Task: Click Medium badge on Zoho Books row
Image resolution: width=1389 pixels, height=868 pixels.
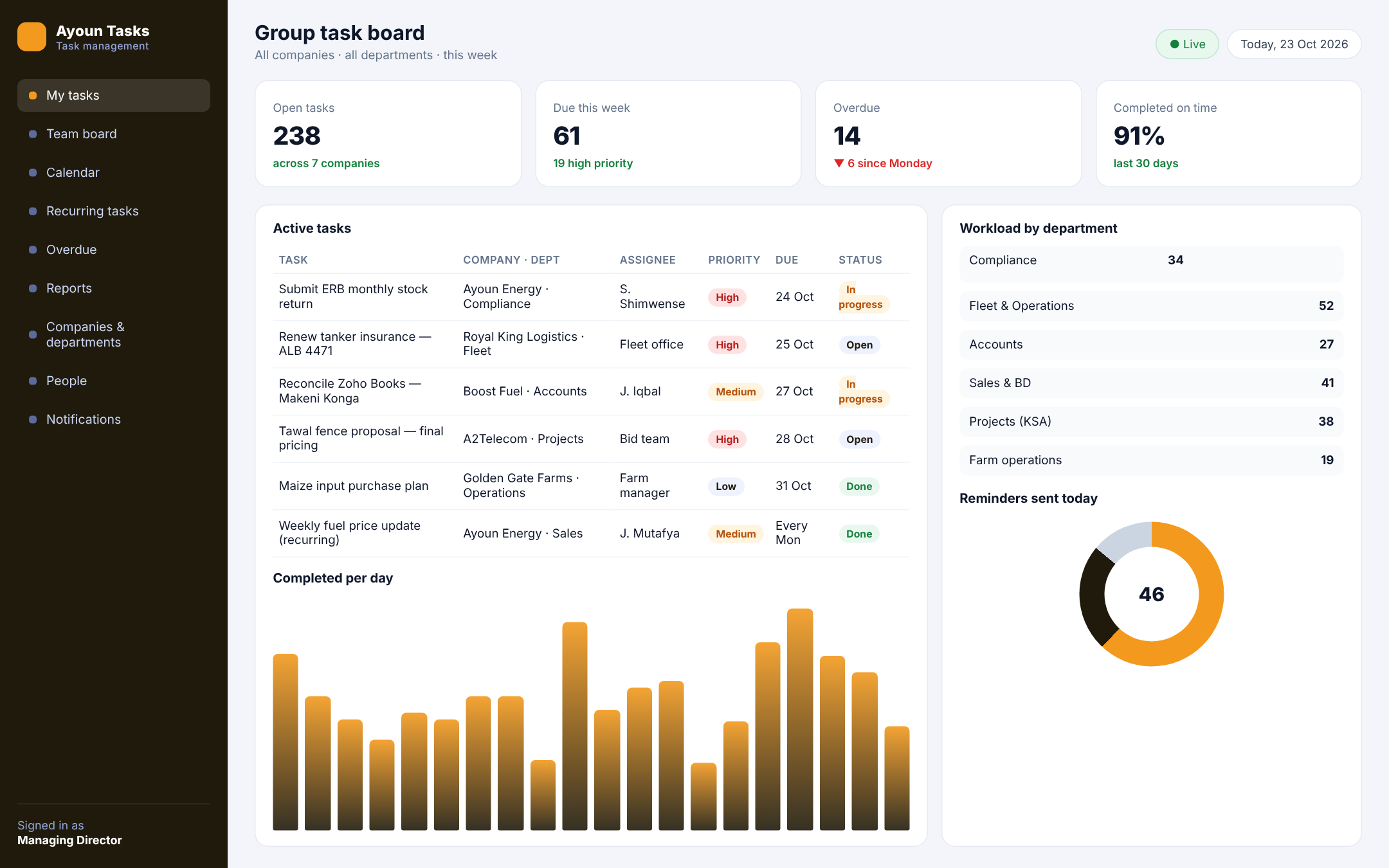Action: 736,392
